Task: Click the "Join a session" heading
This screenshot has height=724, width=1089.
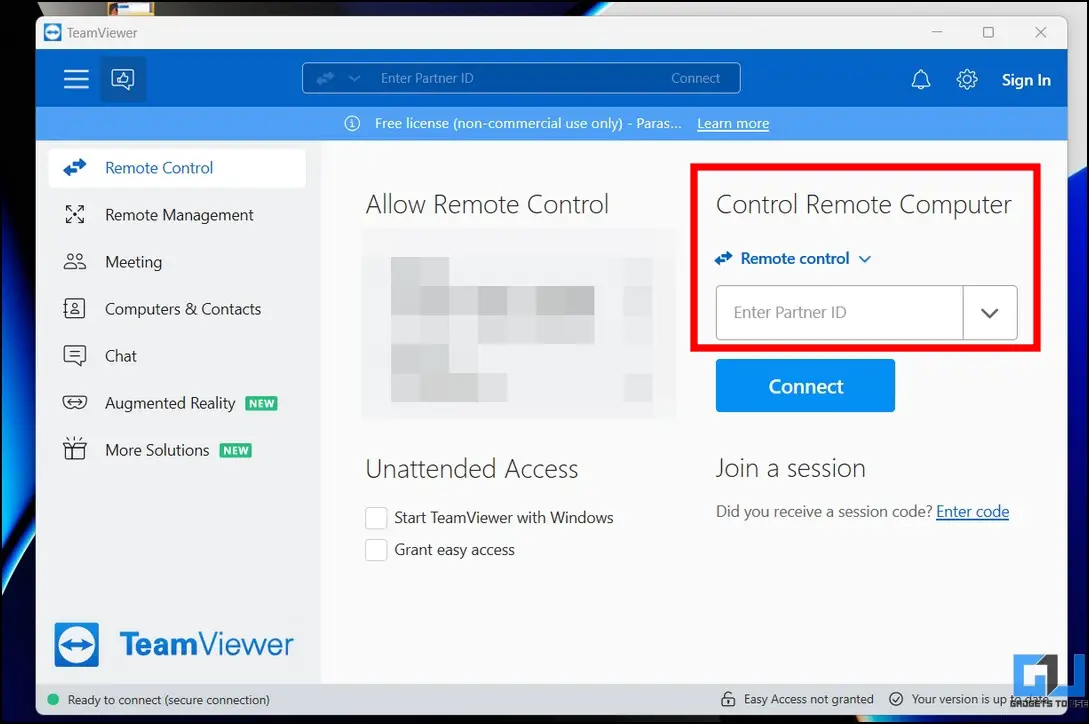Action: click(790, 468)
